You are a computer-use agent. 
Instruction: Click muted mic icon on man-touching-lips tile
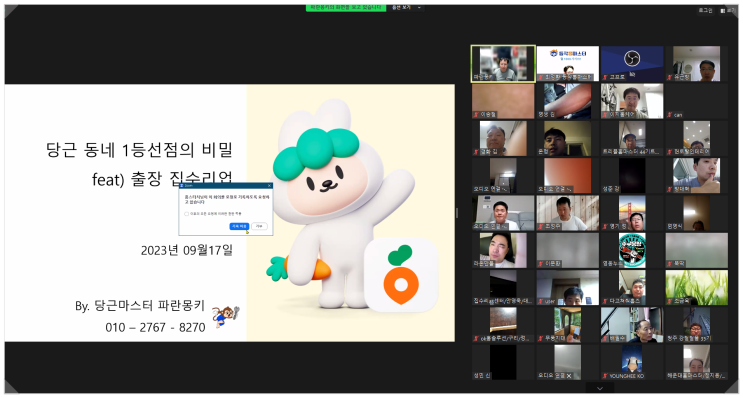coord(670,190)
